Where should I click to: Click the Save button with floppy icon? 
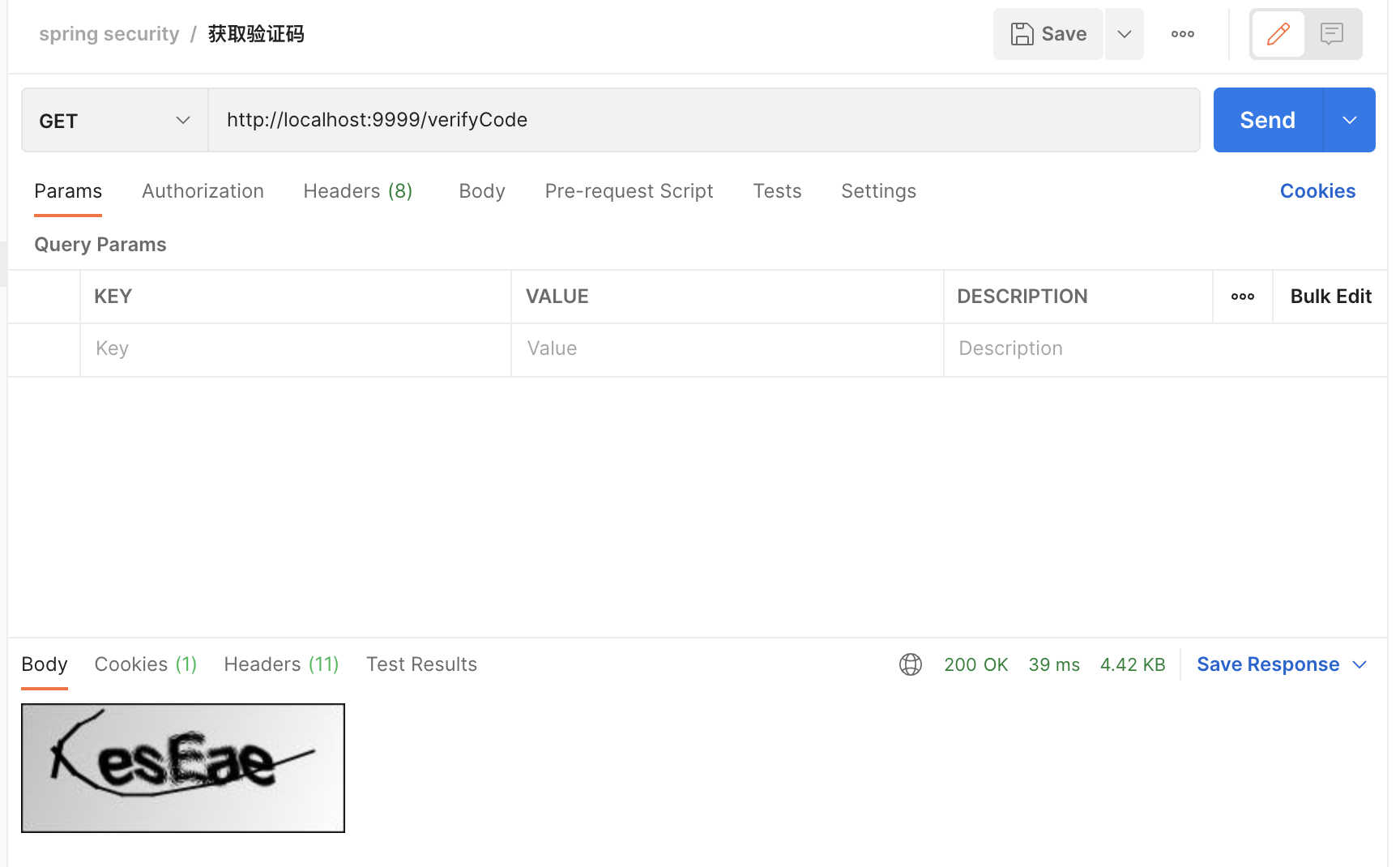(1048, 34)
